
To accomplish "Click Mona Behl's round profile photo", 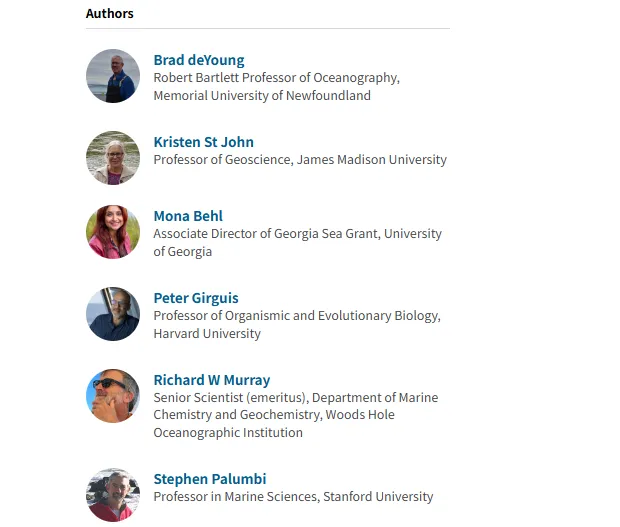I will click(113, 232).
